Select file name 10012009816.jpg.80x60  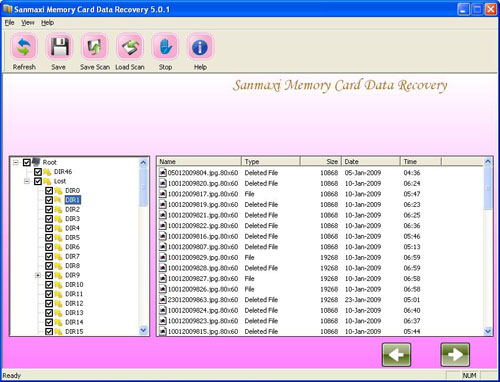point(203,236)
